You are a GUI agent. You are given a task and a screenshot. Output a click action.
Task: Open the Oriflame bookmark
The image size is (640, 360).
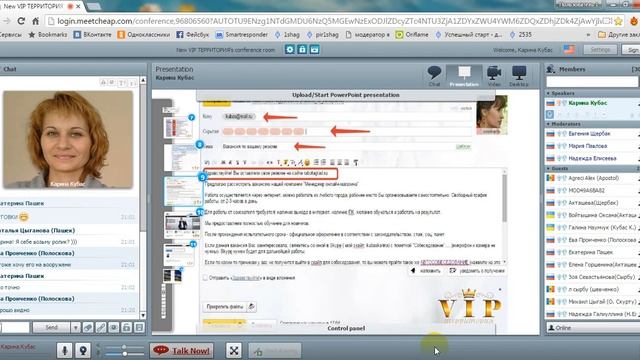412,35
